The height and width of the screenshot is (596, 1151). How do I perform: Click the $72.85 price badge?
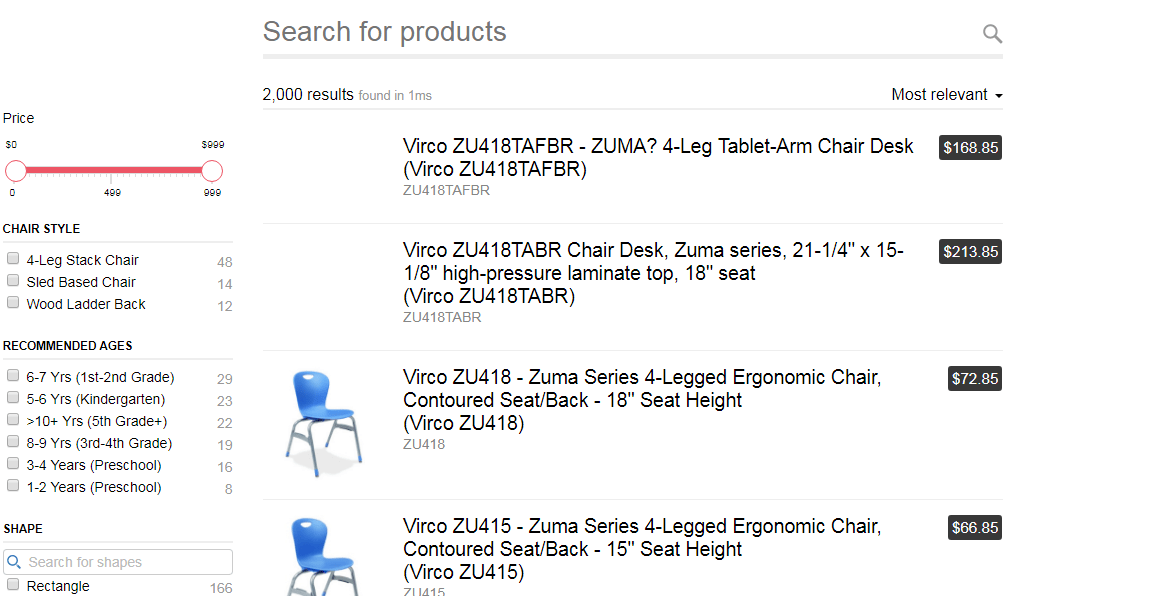coord(975,379)
